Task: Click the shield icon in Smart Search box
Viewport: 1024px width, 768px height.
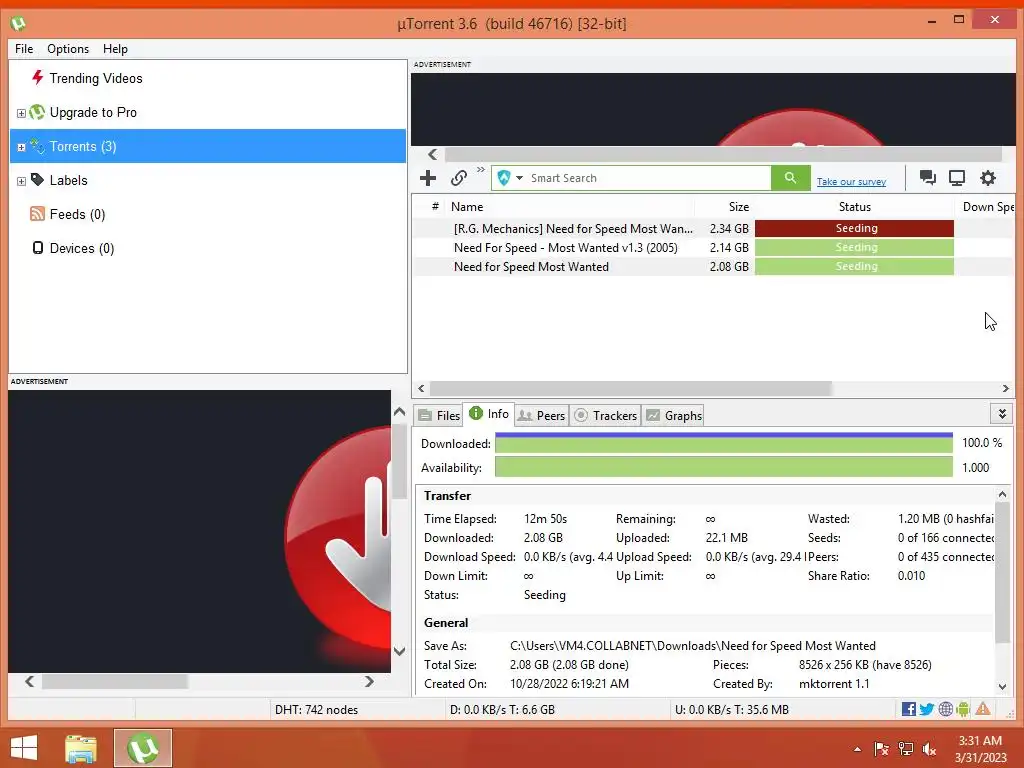Action: click(504, 178)
